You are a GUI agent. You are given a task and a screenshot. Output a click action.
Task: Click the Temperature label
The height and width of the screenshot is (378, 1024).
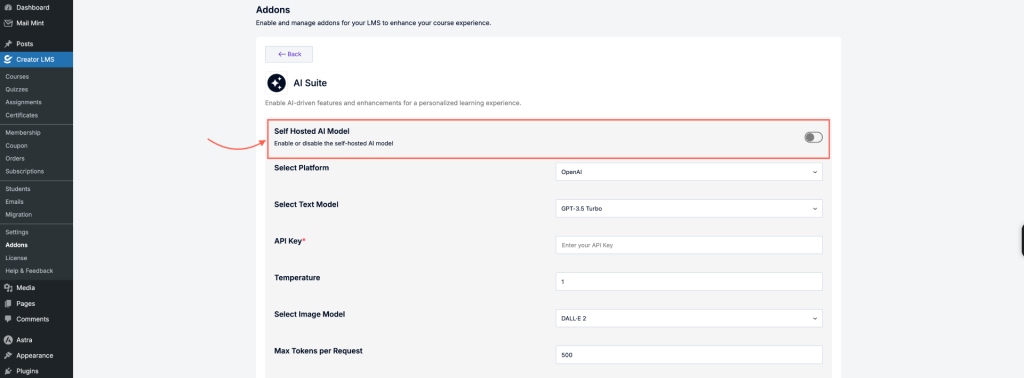[297, 277]
